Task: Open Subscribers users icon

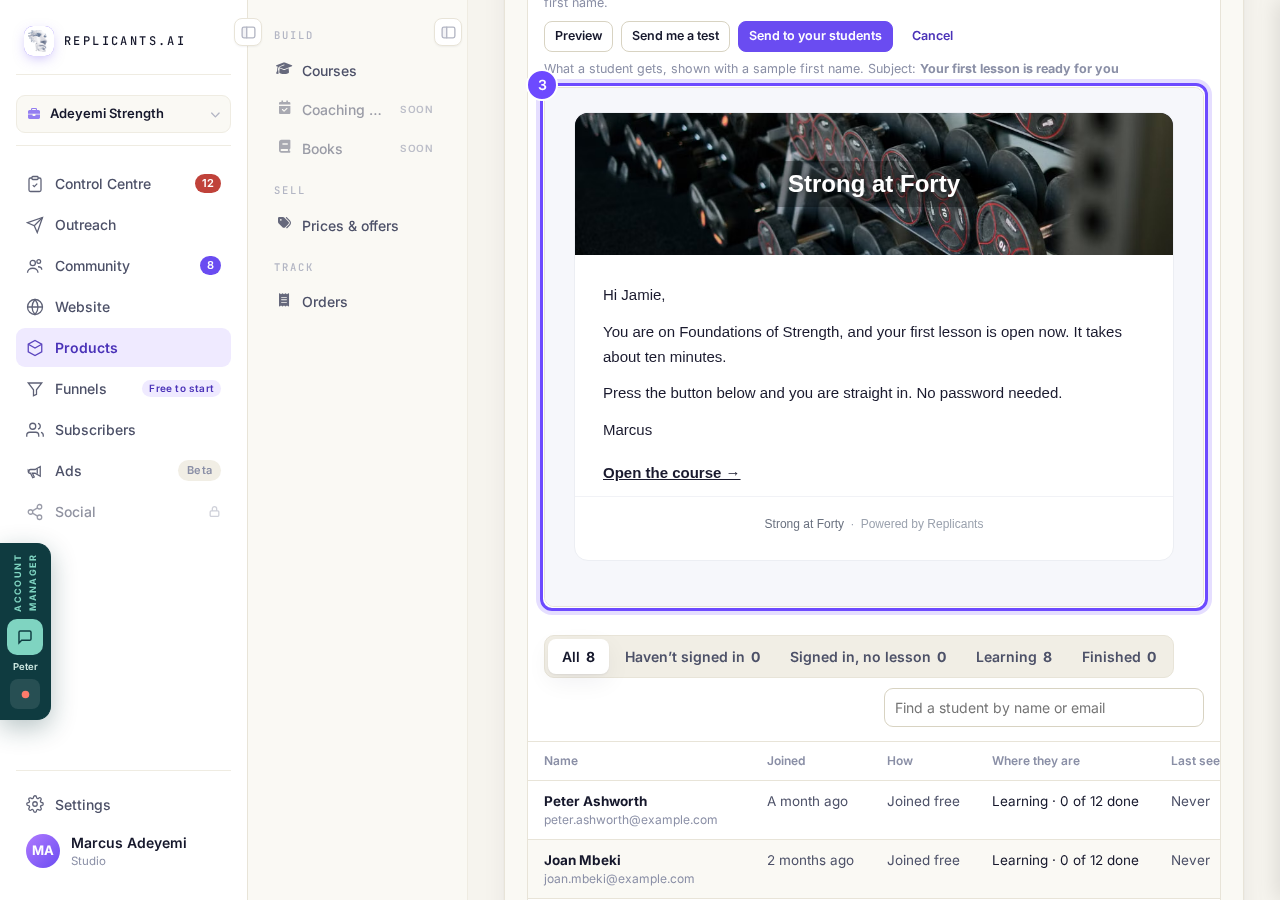Action: tap(35, 430)
